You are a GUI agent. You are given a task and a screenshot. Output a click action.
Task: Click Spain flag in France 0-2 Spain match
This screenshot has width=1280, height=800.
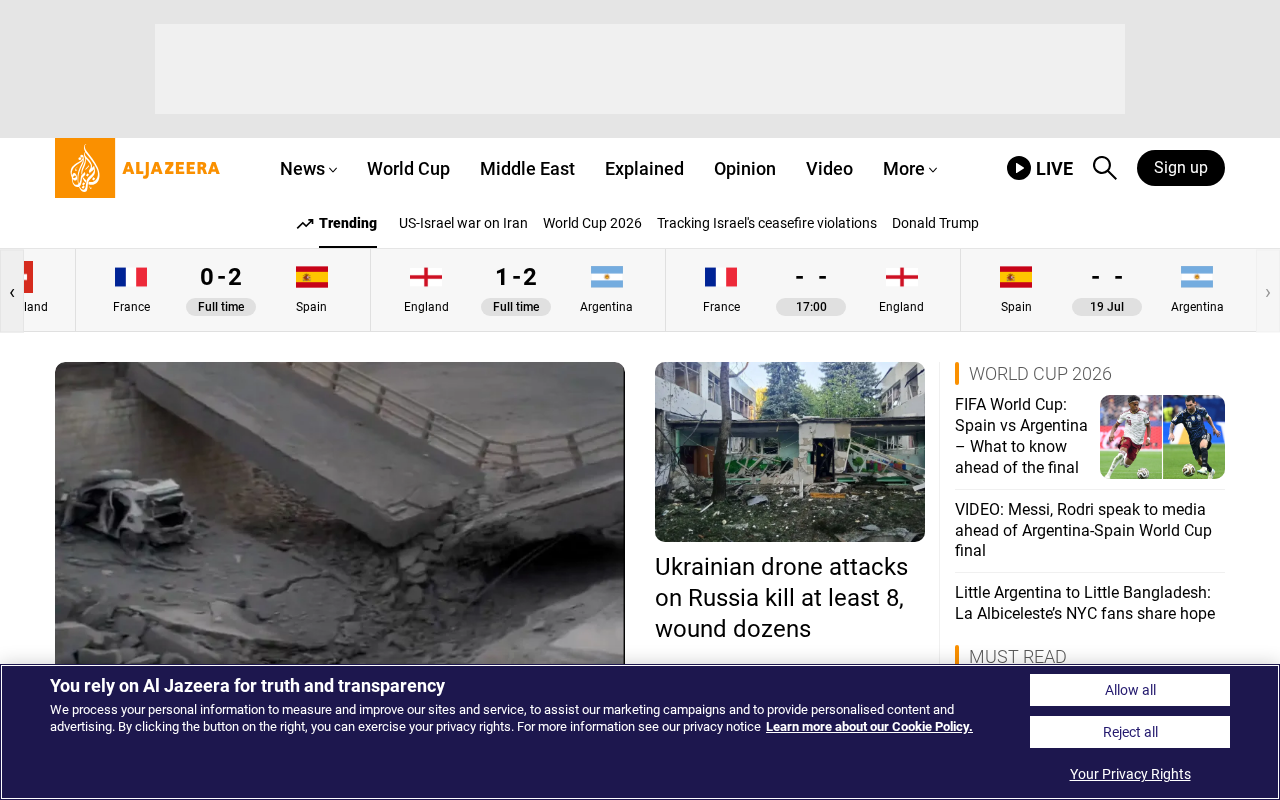pos(311,277)
